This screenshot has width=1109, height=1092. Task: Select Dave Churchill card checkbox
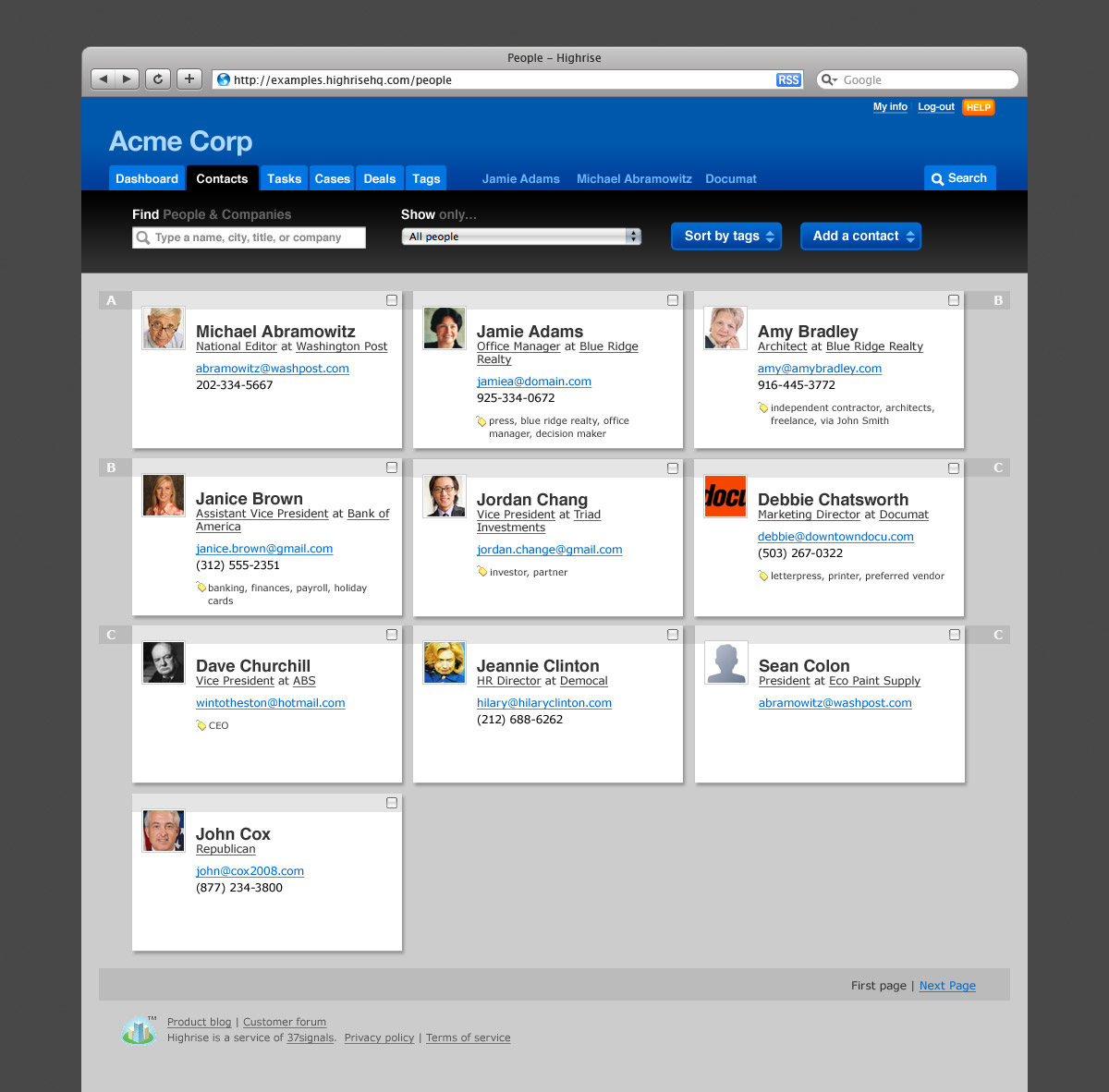392,635
